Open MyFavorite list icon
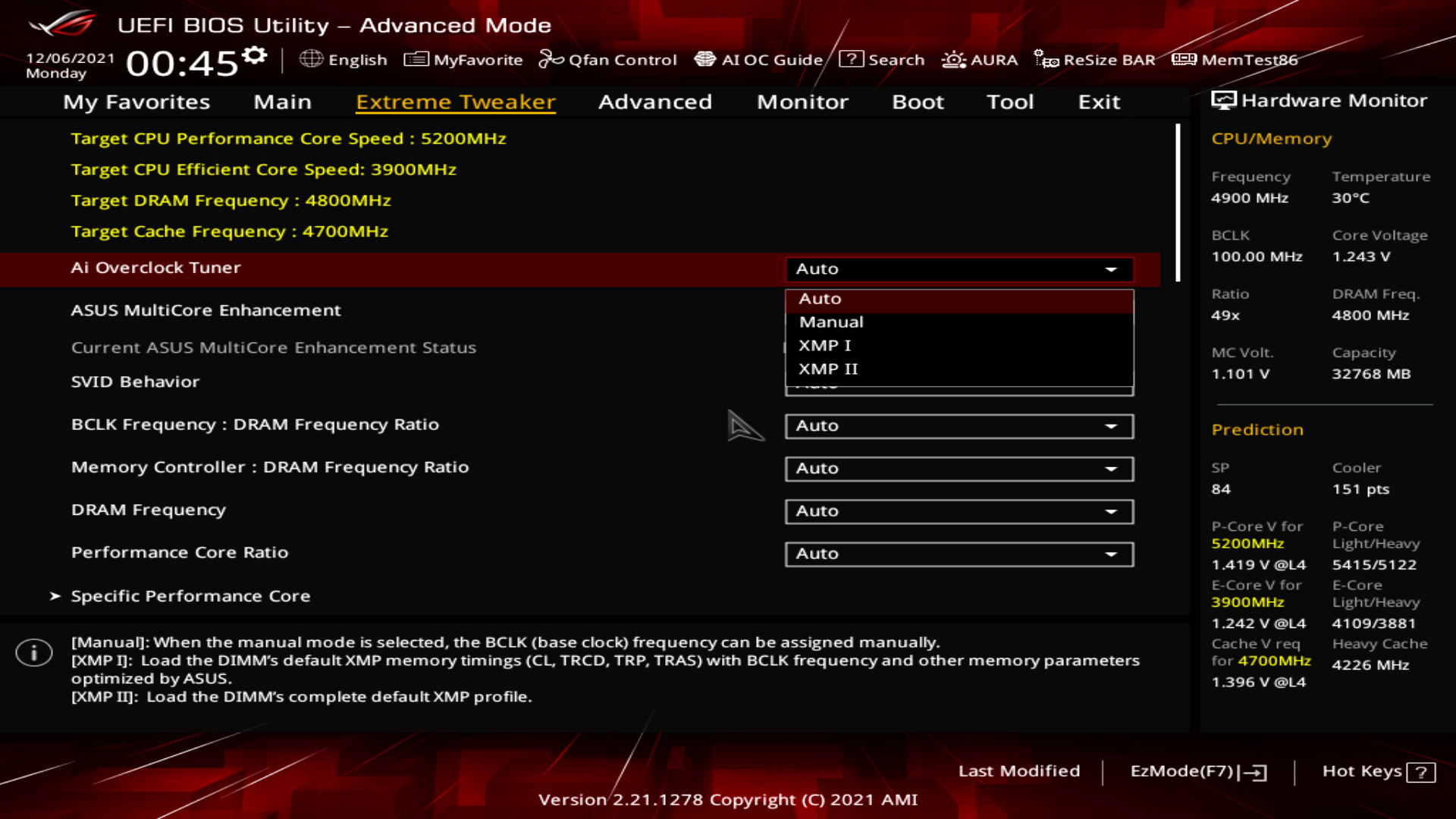The image size is (1456, 819). coord(416,59)
